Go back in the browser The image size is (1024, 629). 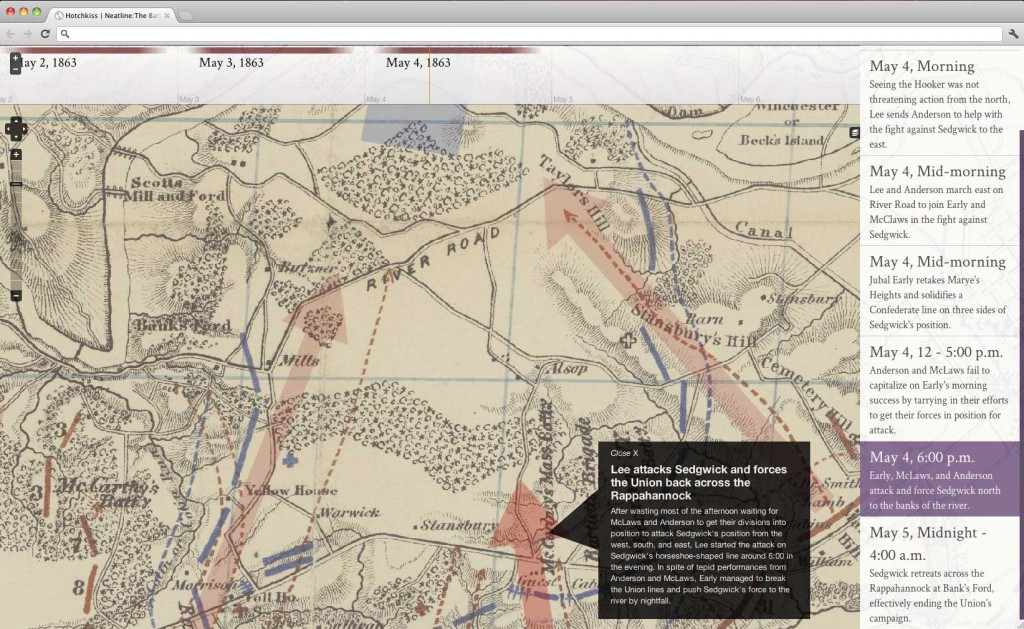tap(10, 33)
